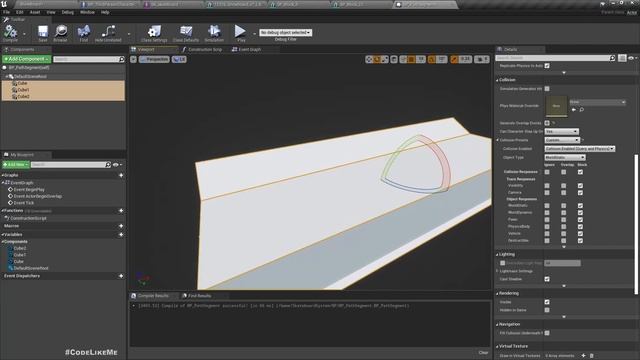The height and width of the screenshot is (360, 640).
Task: Use selected asset arrow for Phys Material
Action: tap(574, 110)
